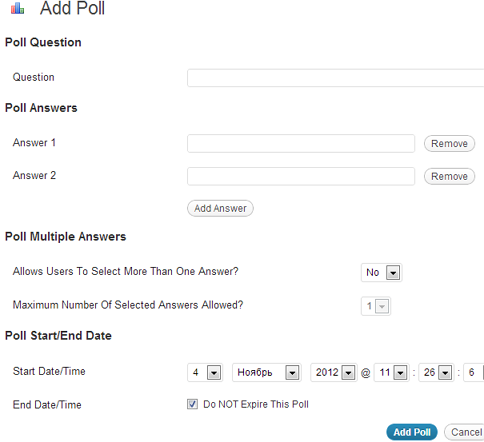This screenshot has width=484, height=442.
Task: Click into the Question text field
Action: point(335,78)
